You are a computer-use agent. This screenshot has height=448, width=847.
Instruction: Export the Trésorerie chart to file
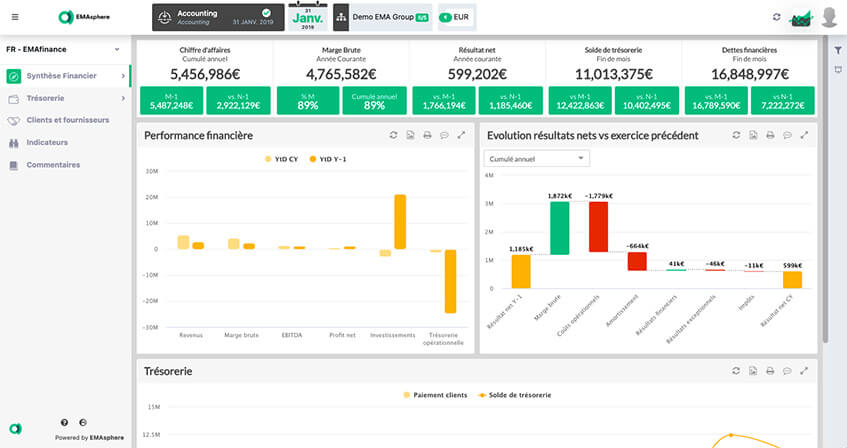point(751,372)
